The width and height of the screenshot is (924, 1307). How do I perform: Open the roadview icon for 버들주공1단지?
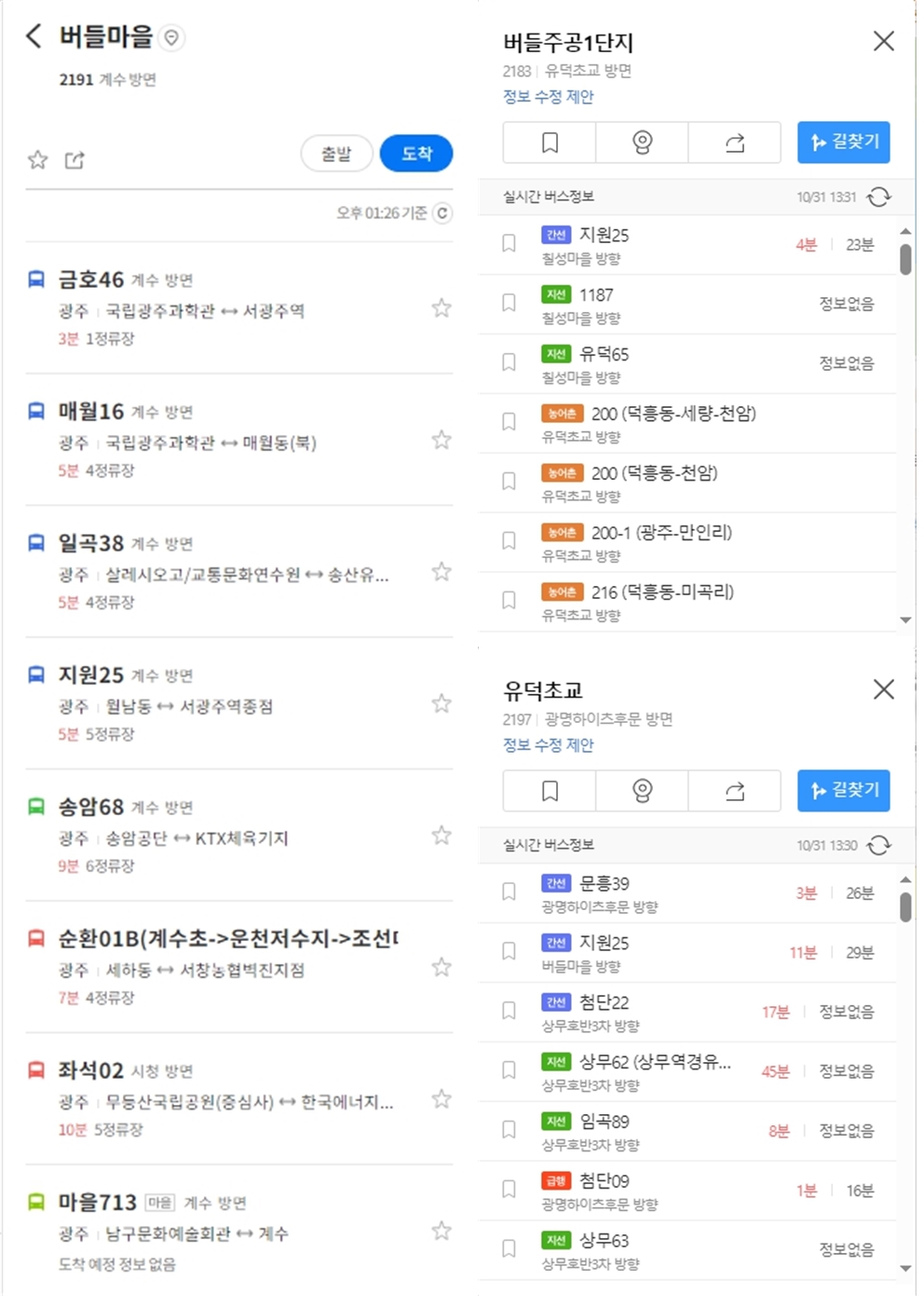pyautogui.click(x=642, y=142)
